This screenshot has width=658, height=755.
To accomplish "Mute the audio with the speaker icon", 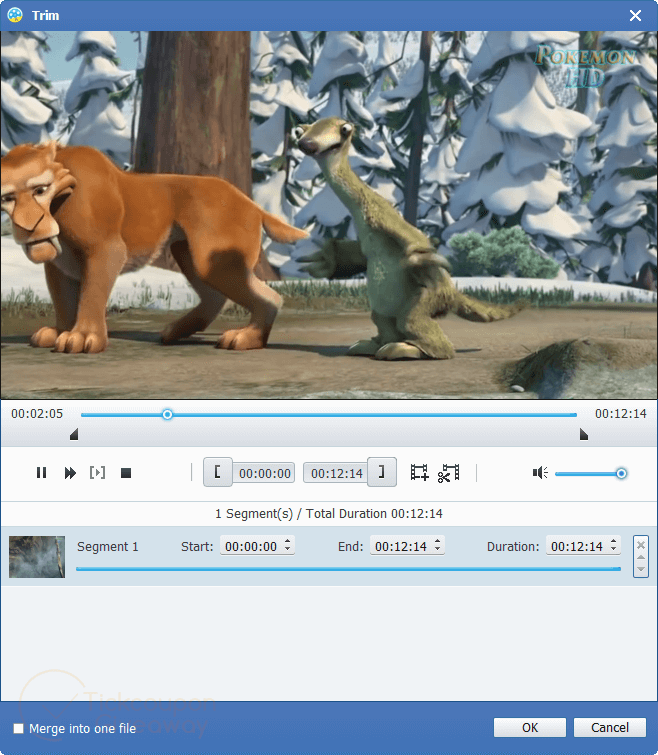I will [x=540, y=473].
